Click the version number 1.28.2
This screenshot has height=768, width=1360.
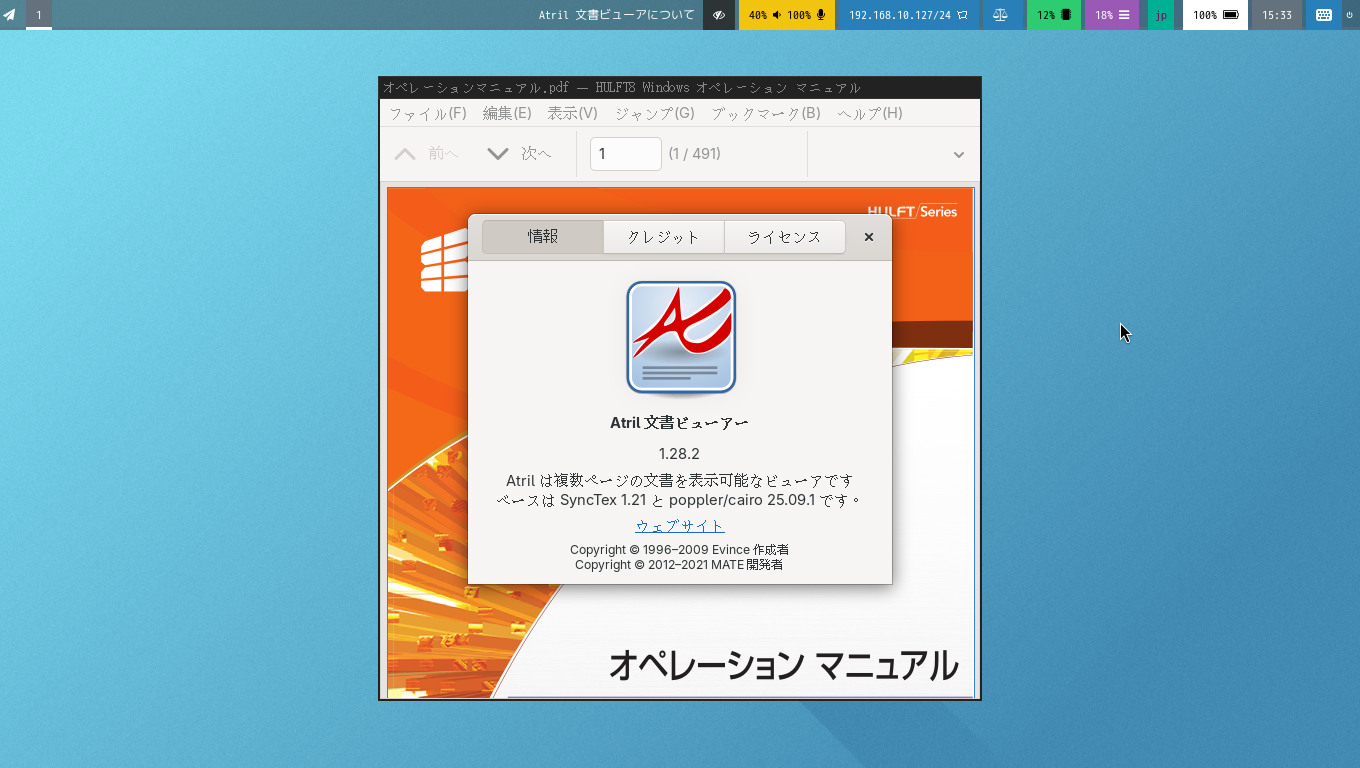click(679, 454)
